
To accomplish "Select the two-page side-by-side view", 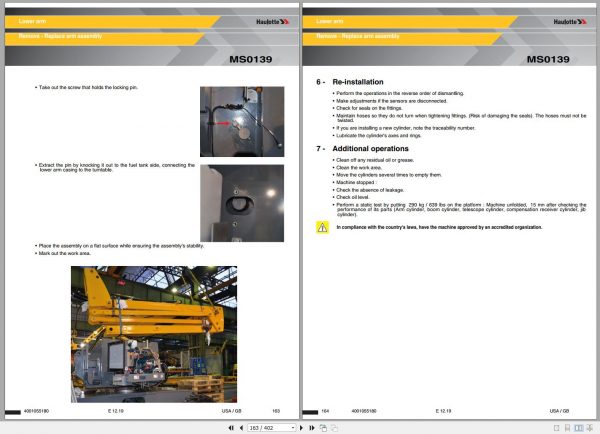I will pos(579,428).
